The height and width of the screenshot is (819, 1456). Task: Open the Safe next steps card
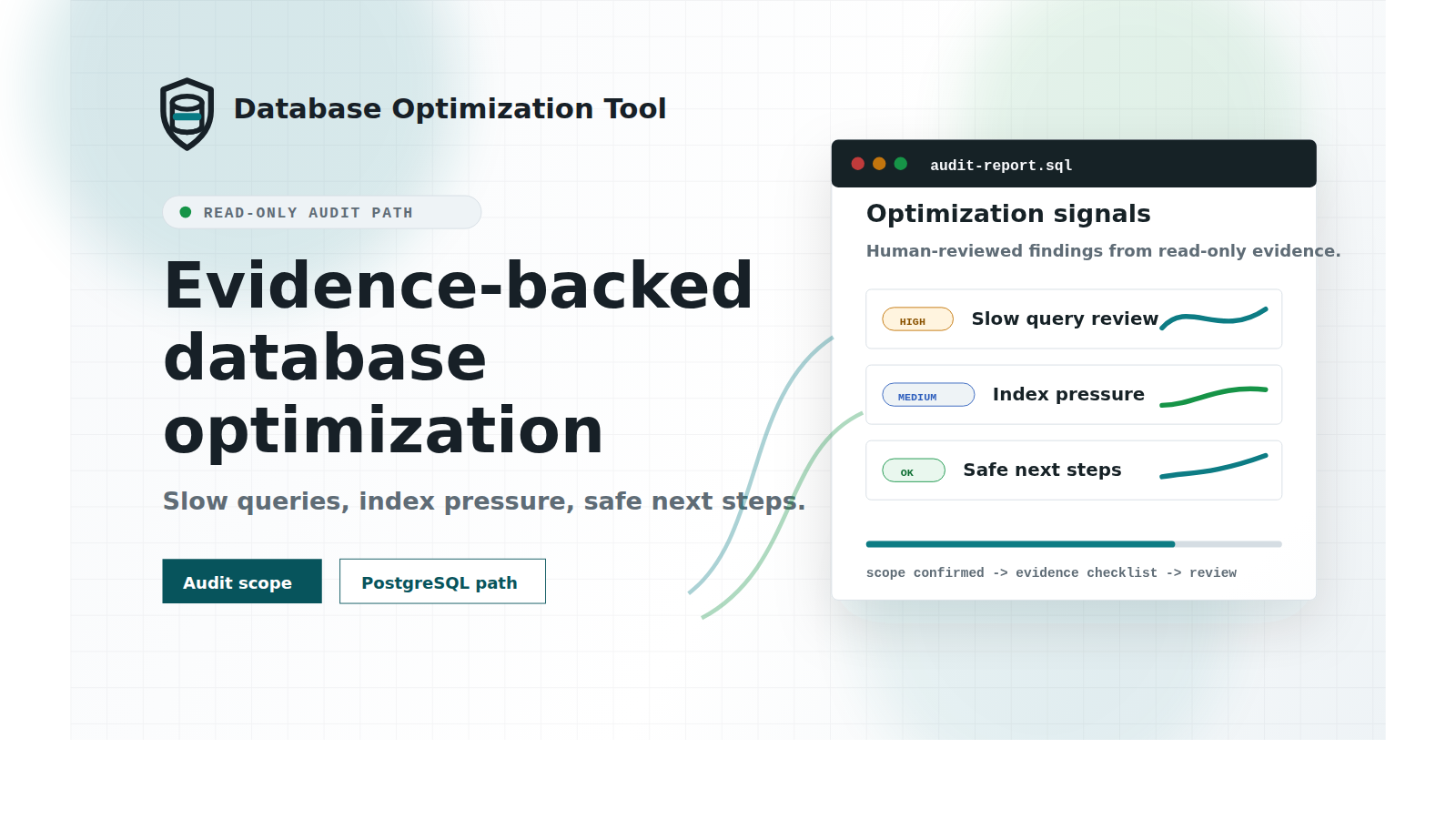[1074, 470]
